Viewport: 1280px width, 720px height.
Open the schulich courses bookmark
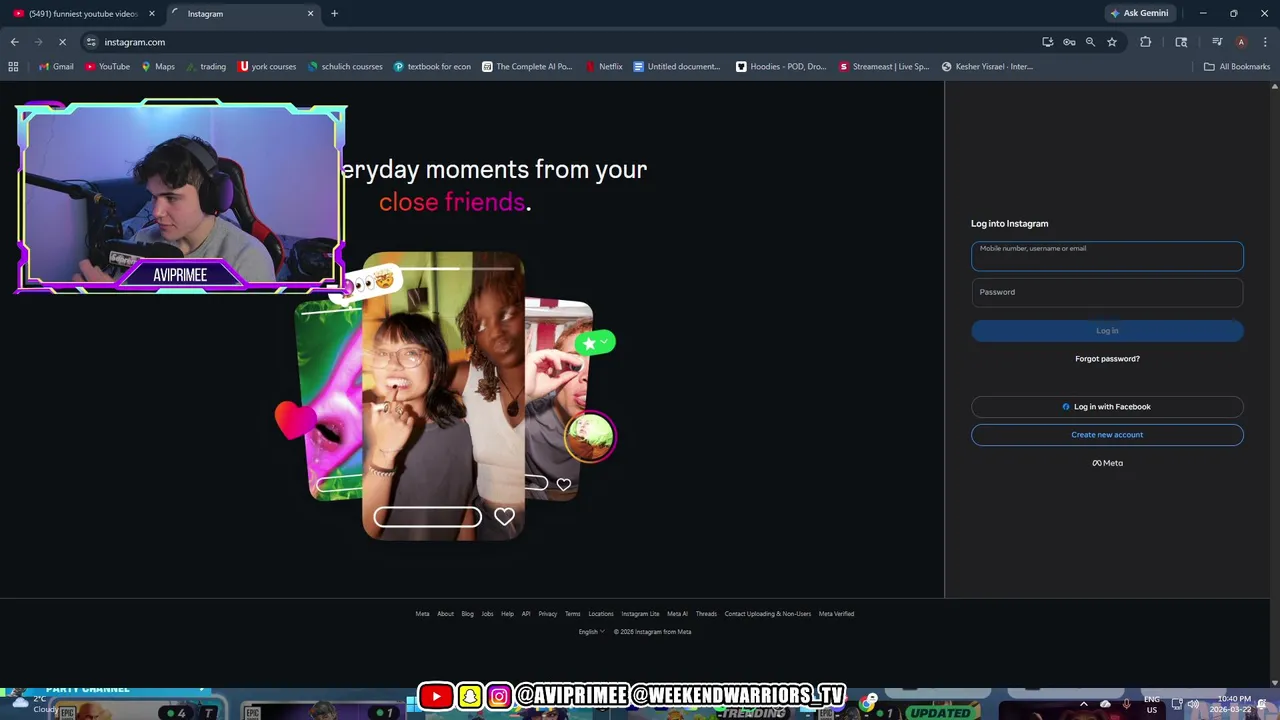(x=345, y=67)
